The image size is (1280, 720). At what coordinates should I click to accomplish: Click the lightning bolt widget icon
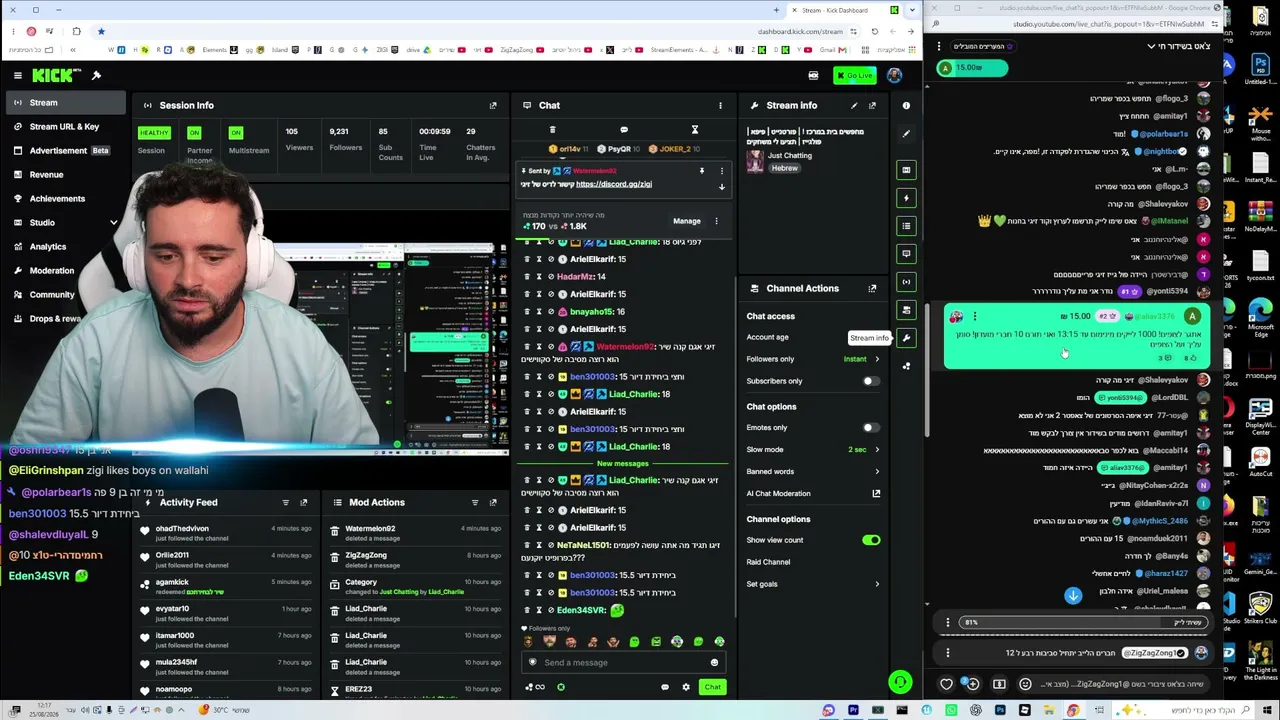(x=906, y=198)
